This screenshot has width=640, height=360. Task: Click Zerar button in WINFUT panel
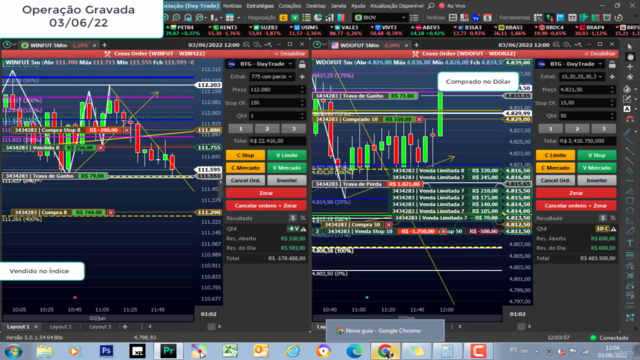(266, 193)
